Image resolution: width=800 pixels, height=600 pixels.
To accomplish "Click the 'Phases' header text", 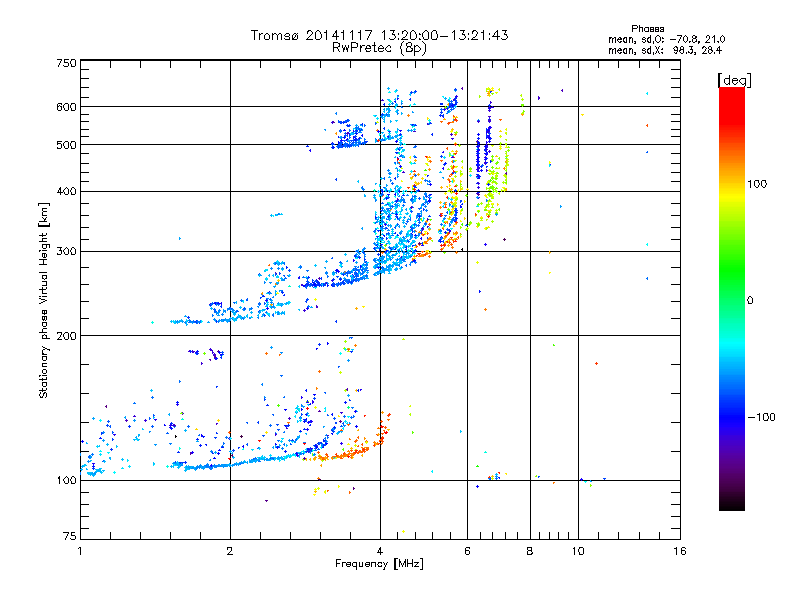I will click(x=647, y=29).
